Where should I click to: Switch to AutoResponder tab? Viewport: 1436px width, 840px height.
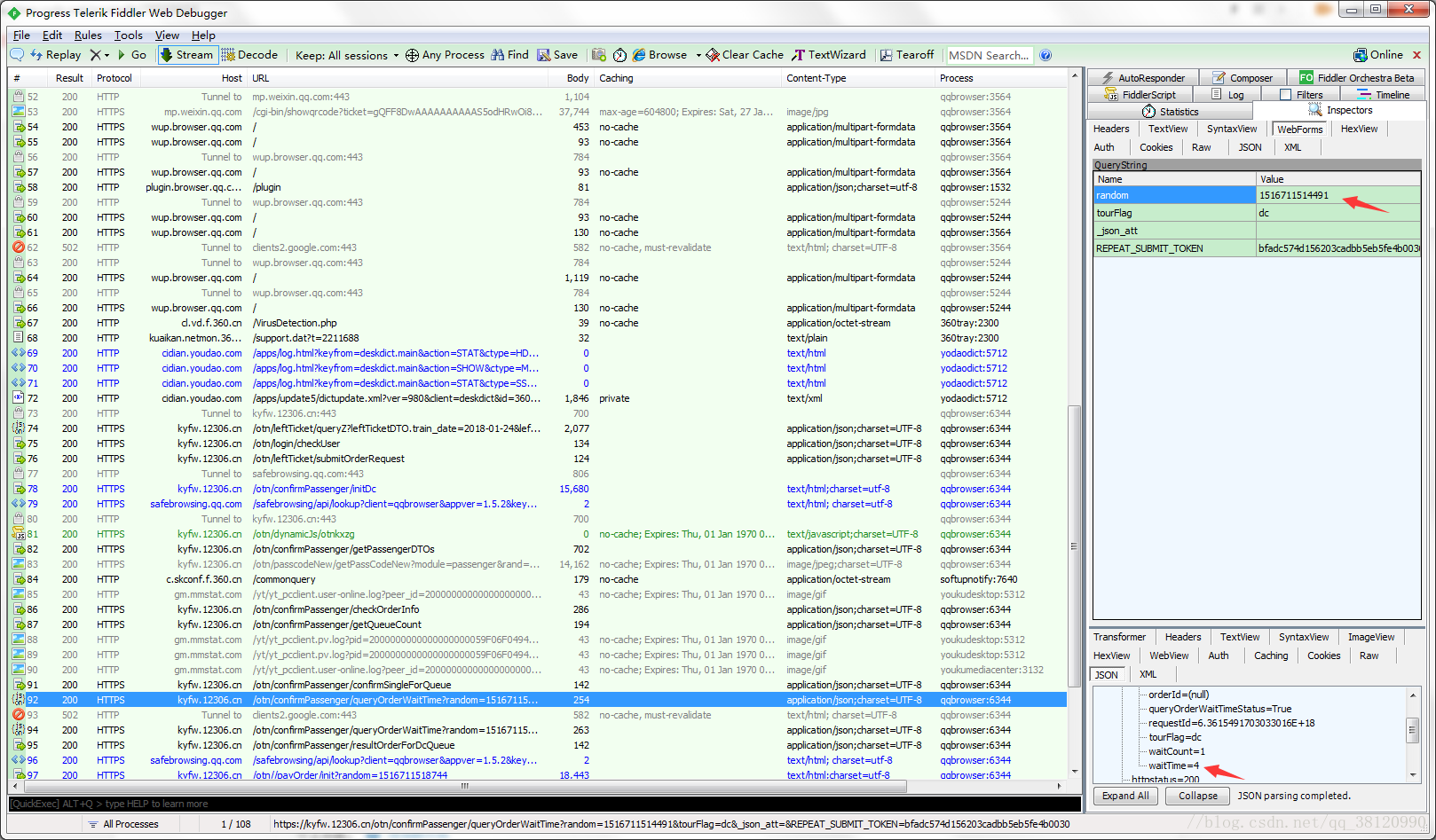1143,78
